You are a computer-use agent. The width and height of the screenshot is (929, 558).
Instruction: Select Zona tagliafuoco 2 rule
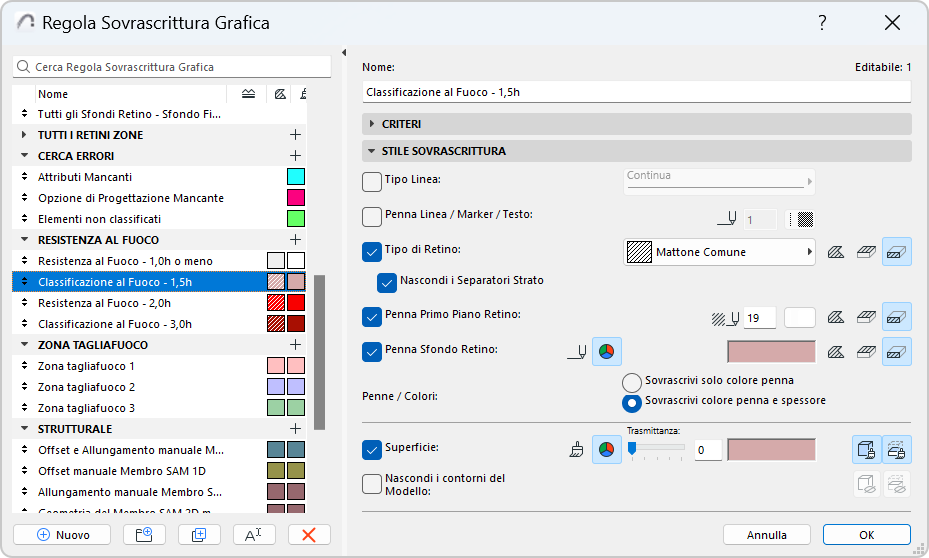pyautogui.click(x=86, y=387)
